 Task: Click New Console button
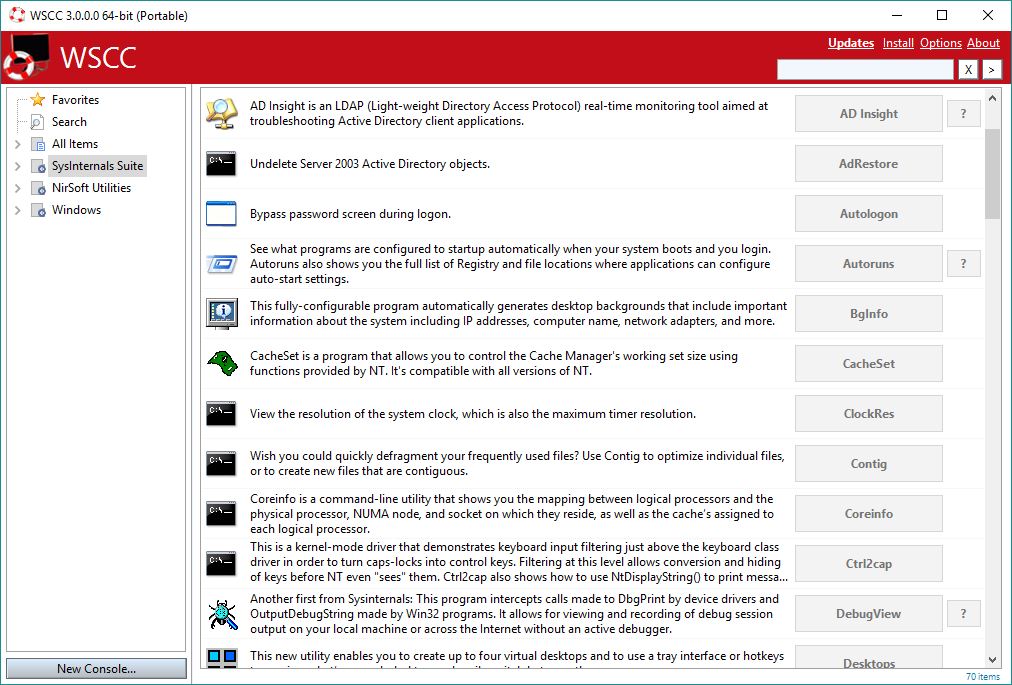point(96,669)
